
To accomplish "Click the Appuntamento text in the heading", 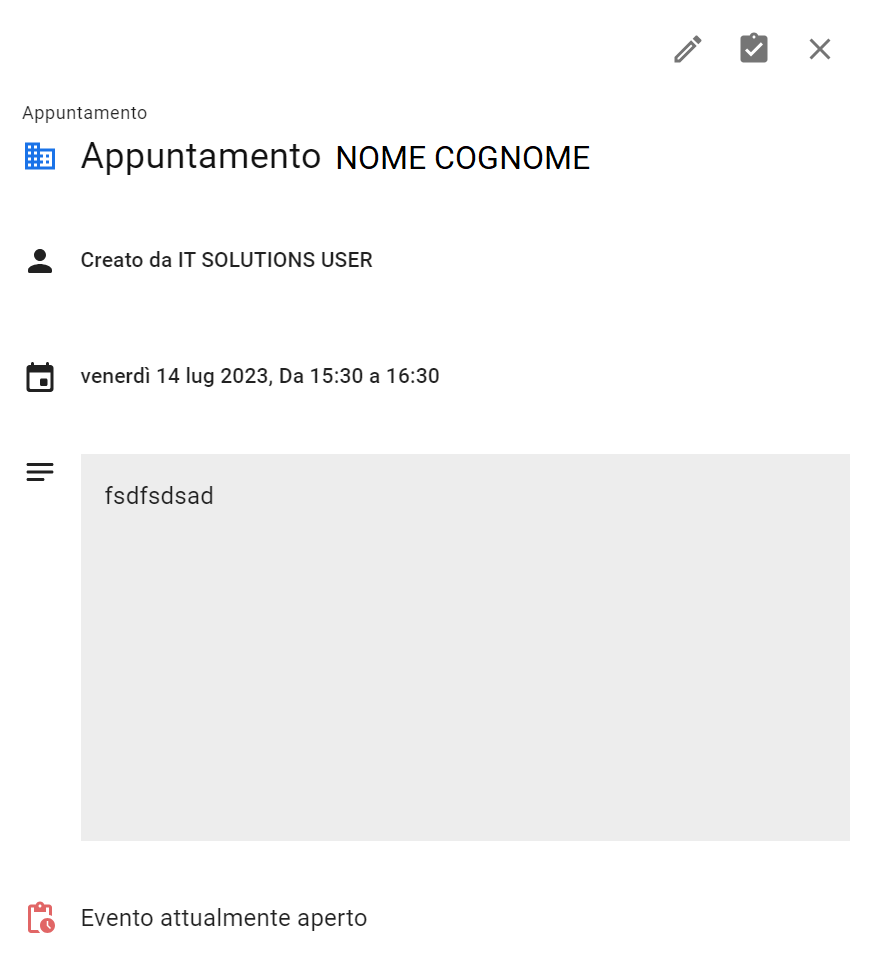I will pos(200,157).
